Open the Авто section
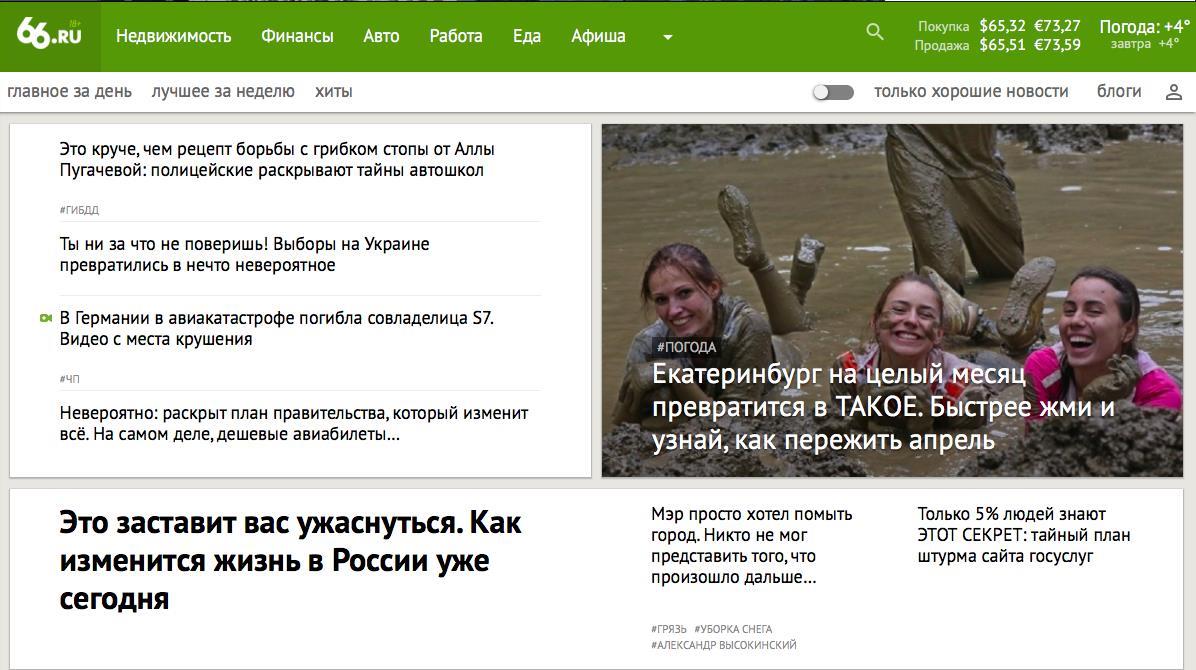1196x670 pixels. tap(381, 36)
